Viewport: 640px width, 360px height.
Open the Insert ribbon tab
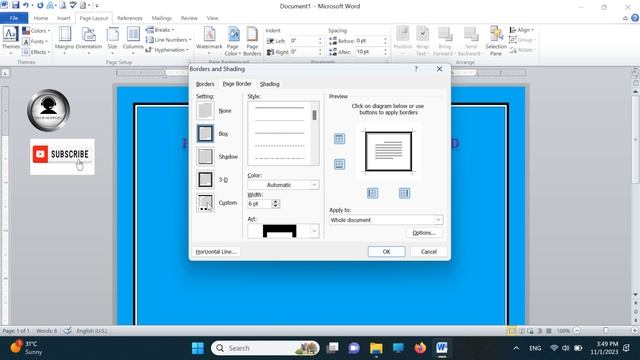tap(64, 18)
